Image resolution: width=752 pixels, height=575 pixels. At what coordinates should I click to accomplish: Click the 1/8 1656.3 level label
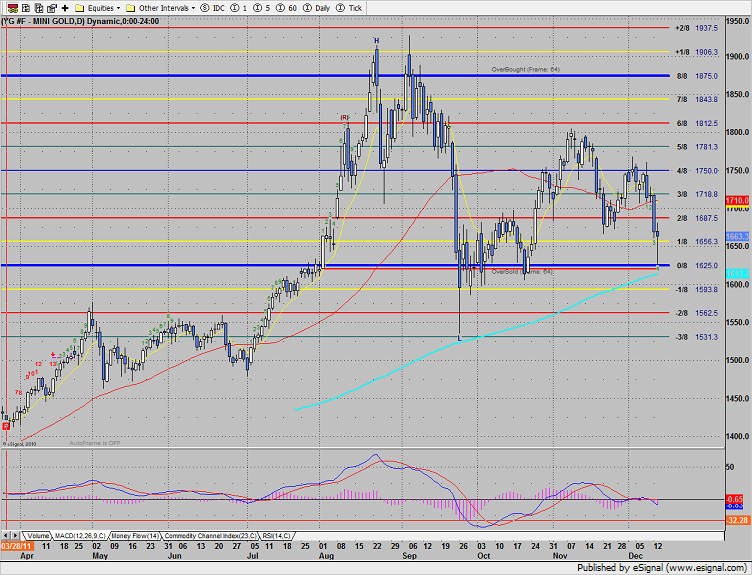[x=697, y=242]
